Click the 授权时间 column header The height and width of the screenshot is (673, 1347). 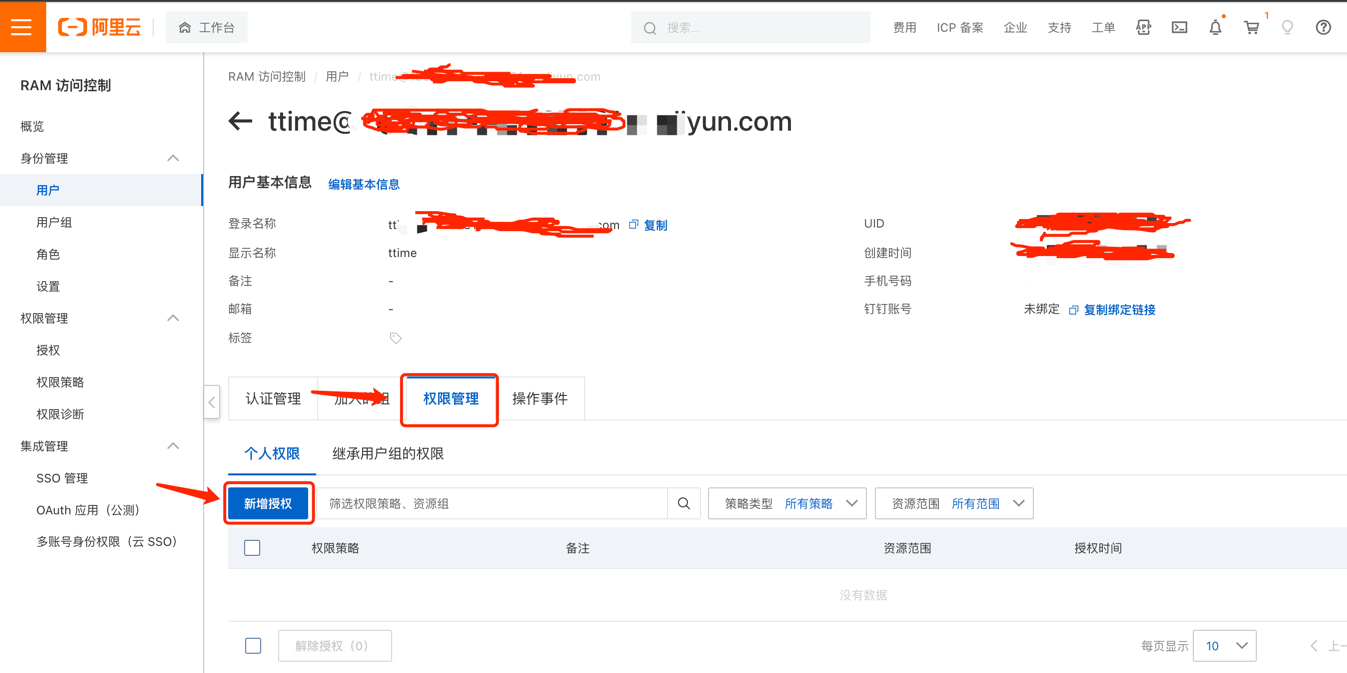1098,548
